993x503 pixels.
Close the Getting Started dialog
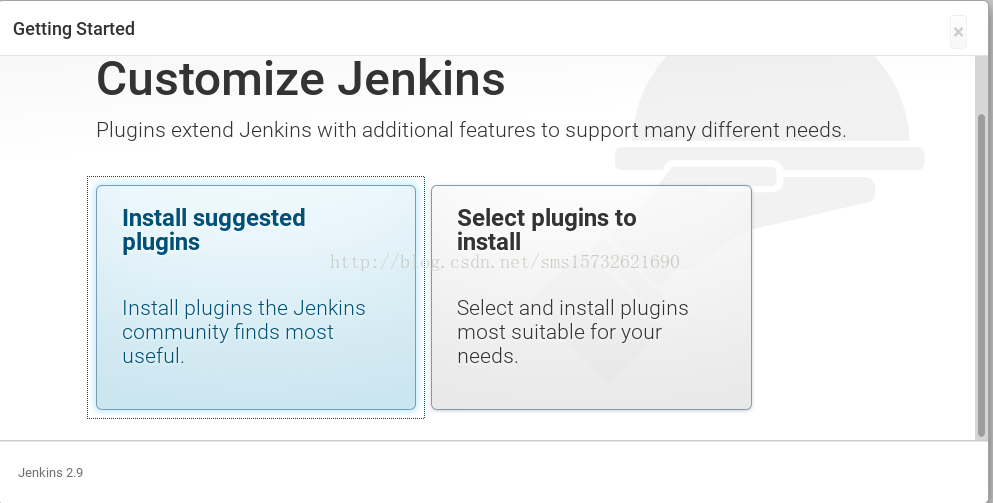(x=958, y=32)
